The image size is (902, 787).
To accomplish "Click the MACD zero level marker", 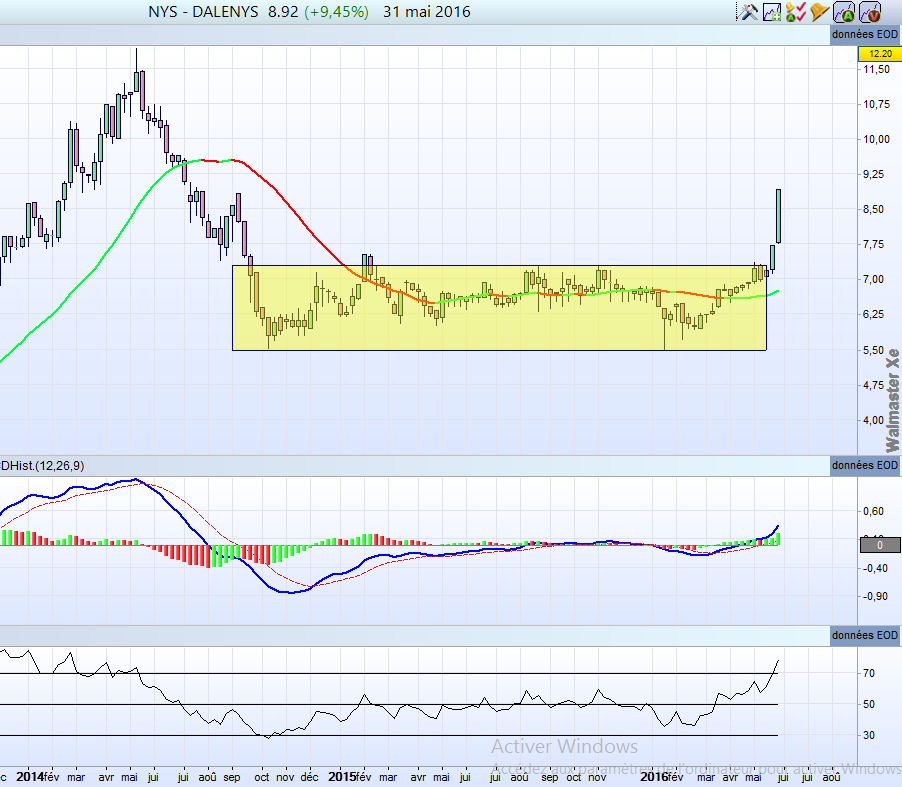I will [x=880, y=545].
